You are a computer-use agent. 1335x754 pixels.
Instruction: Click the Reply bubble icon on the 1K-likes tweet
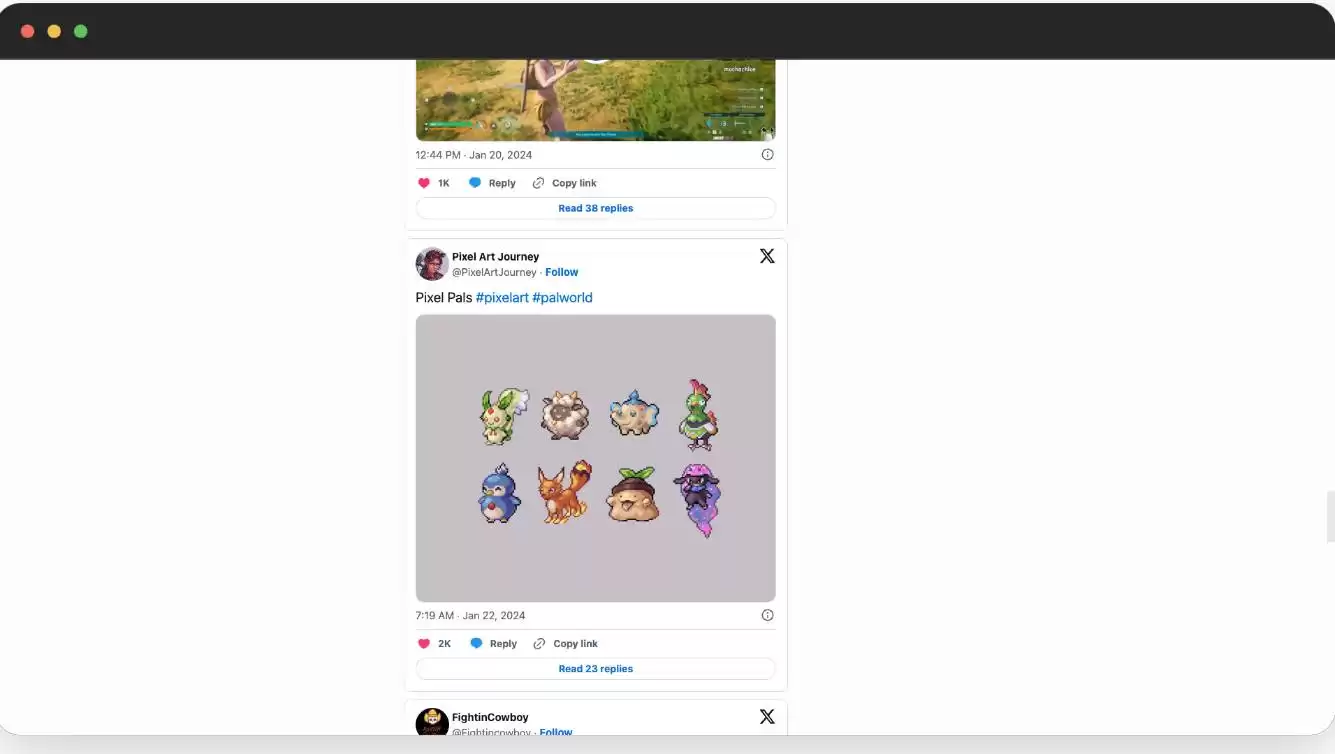475,183
